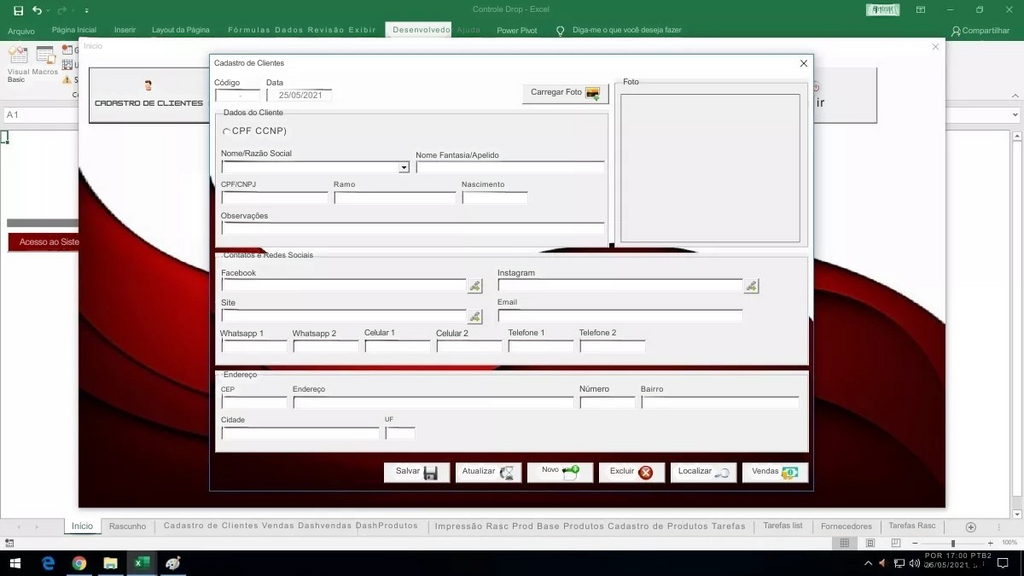
Task: Click the Novo record button
Action: coord(560,472)
